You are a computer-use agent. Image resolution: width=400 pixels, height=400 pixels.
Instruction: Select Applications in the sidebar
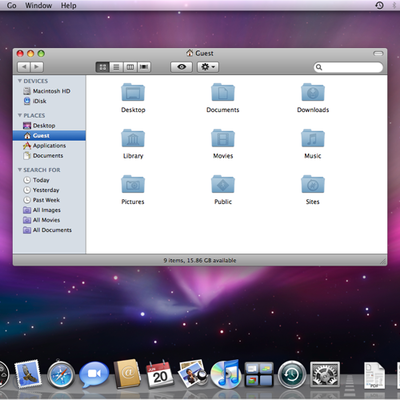coord(49,146)
